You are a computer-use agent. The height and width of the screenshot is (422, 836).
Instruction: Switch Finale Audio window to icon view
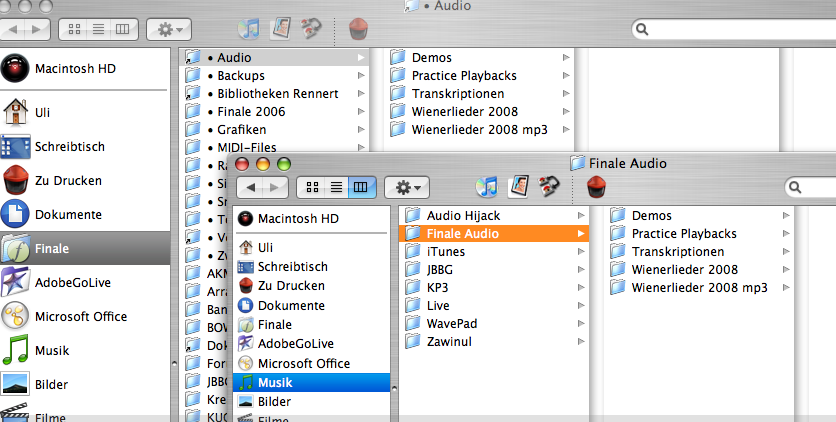point(313,187)
